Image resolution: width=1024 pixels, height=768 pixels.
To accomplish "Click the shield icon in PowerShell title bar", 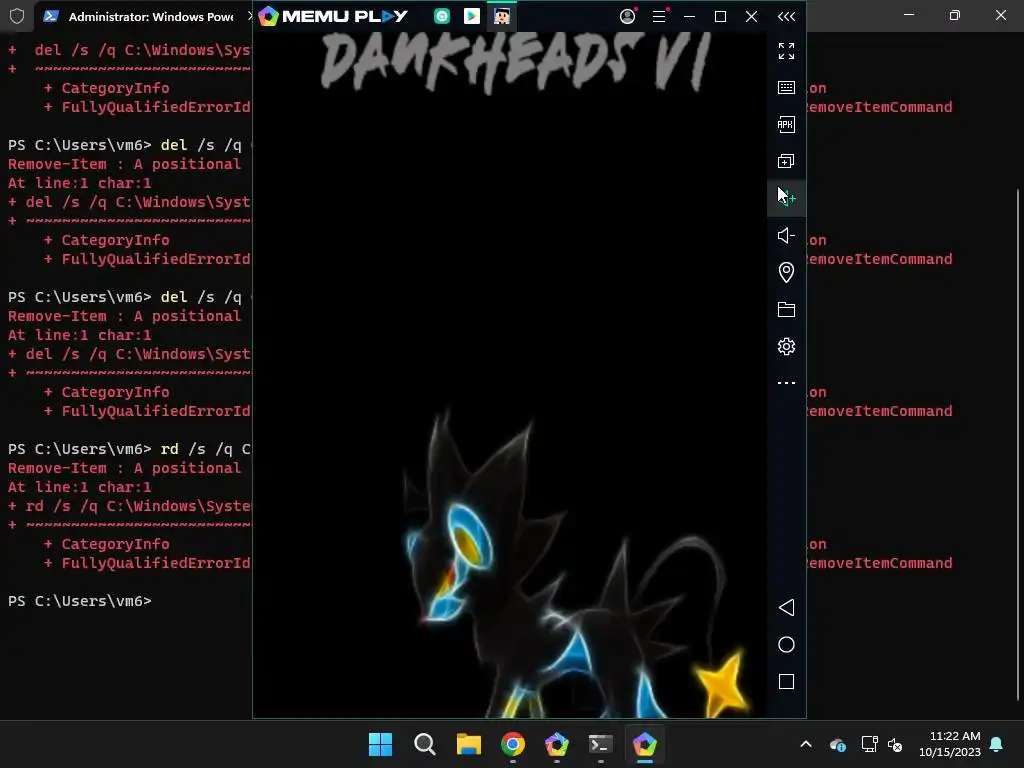I will (x=17, y=16).
